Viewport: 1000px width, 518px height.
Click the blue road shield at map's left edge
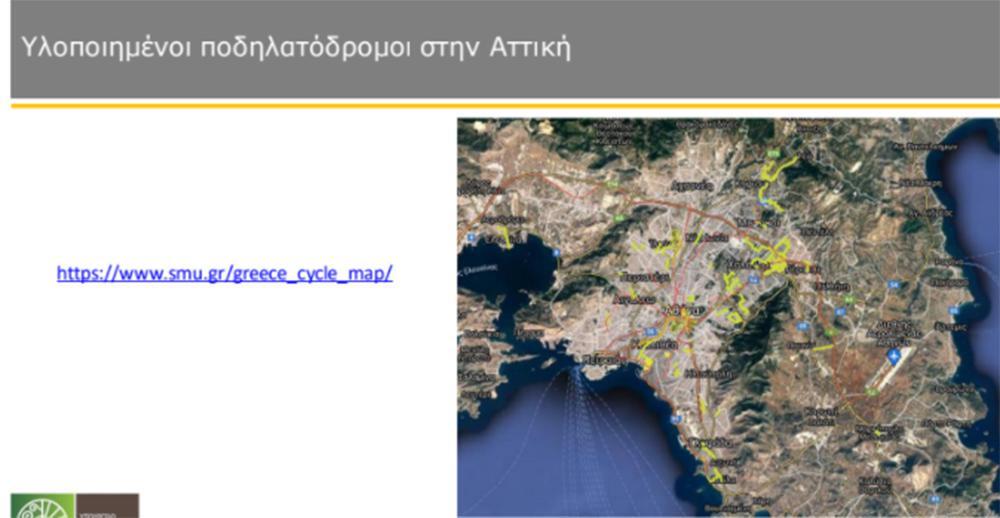click(469, 237)
